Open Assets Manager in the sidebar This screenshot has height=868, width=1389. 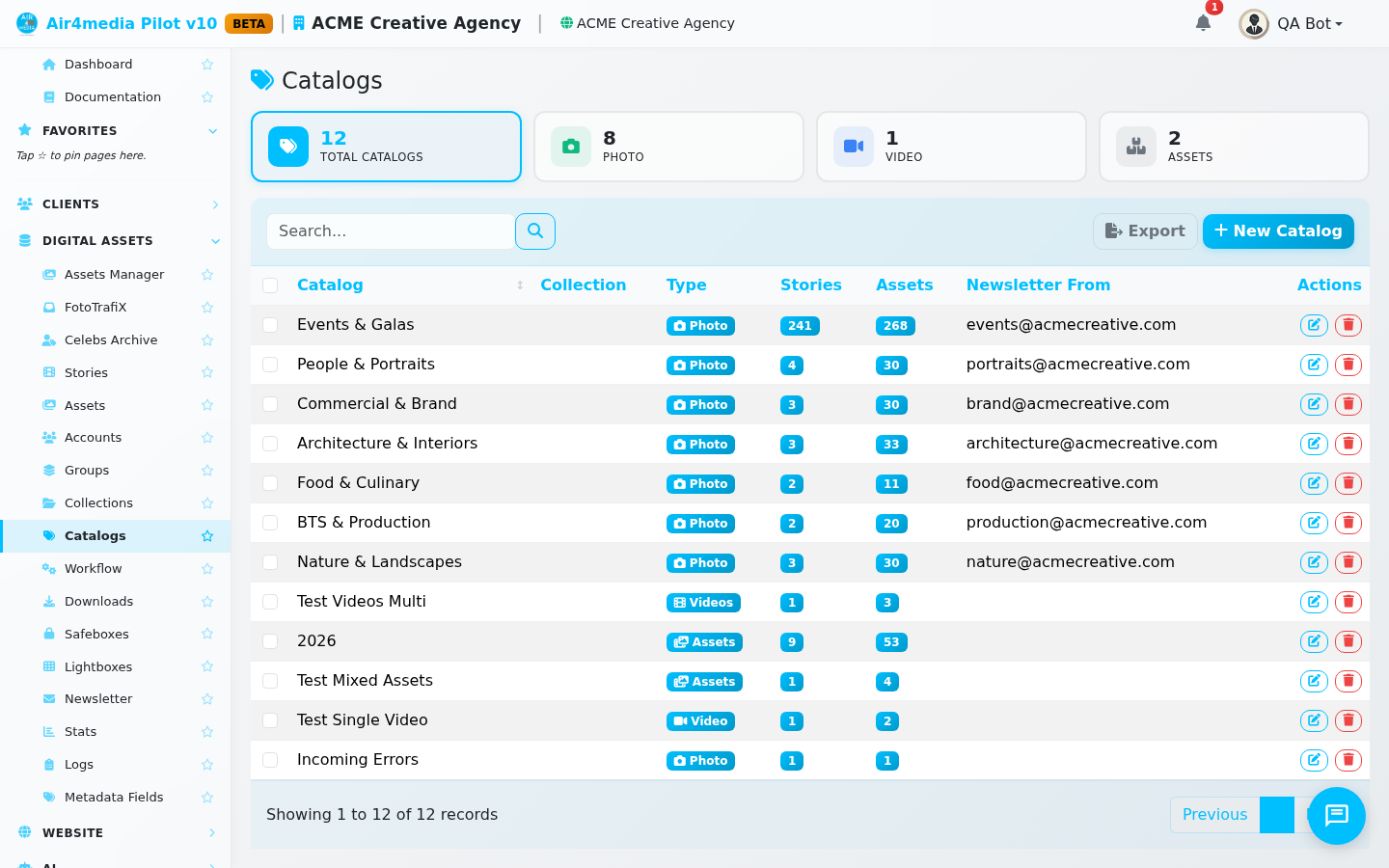[x=114, y=275]
